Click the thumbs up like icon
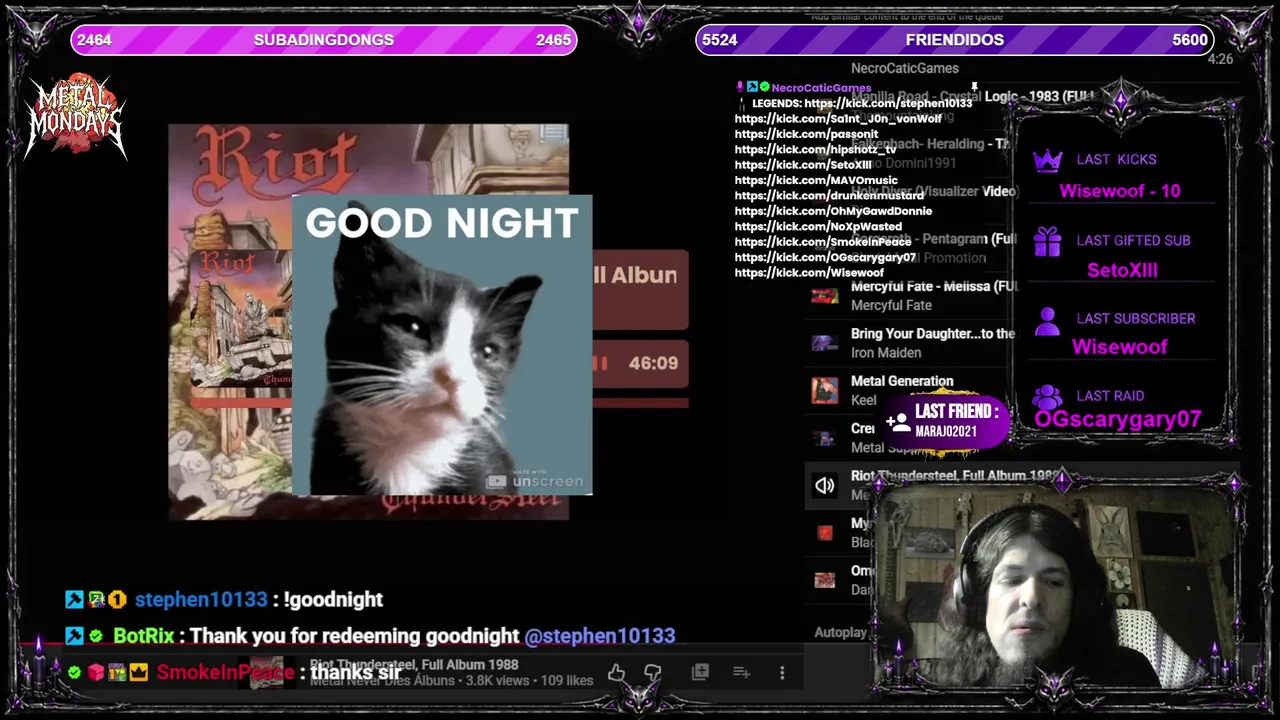The width and height of the screenshot is (1280, 720). point(616,673)
